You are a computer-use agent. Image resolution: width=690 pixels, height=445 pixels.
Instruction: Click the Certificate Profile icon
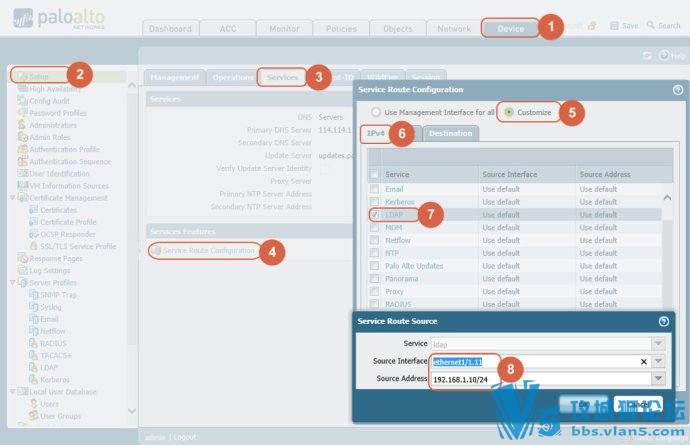33,222
